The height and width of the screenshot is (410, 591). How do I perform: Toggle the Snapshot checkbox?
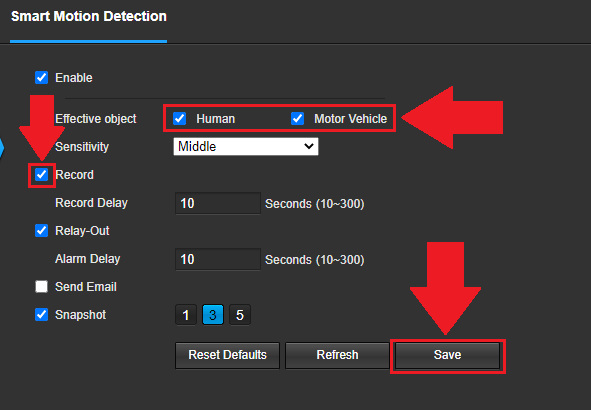pyautogui.click(x=41, y=314)
